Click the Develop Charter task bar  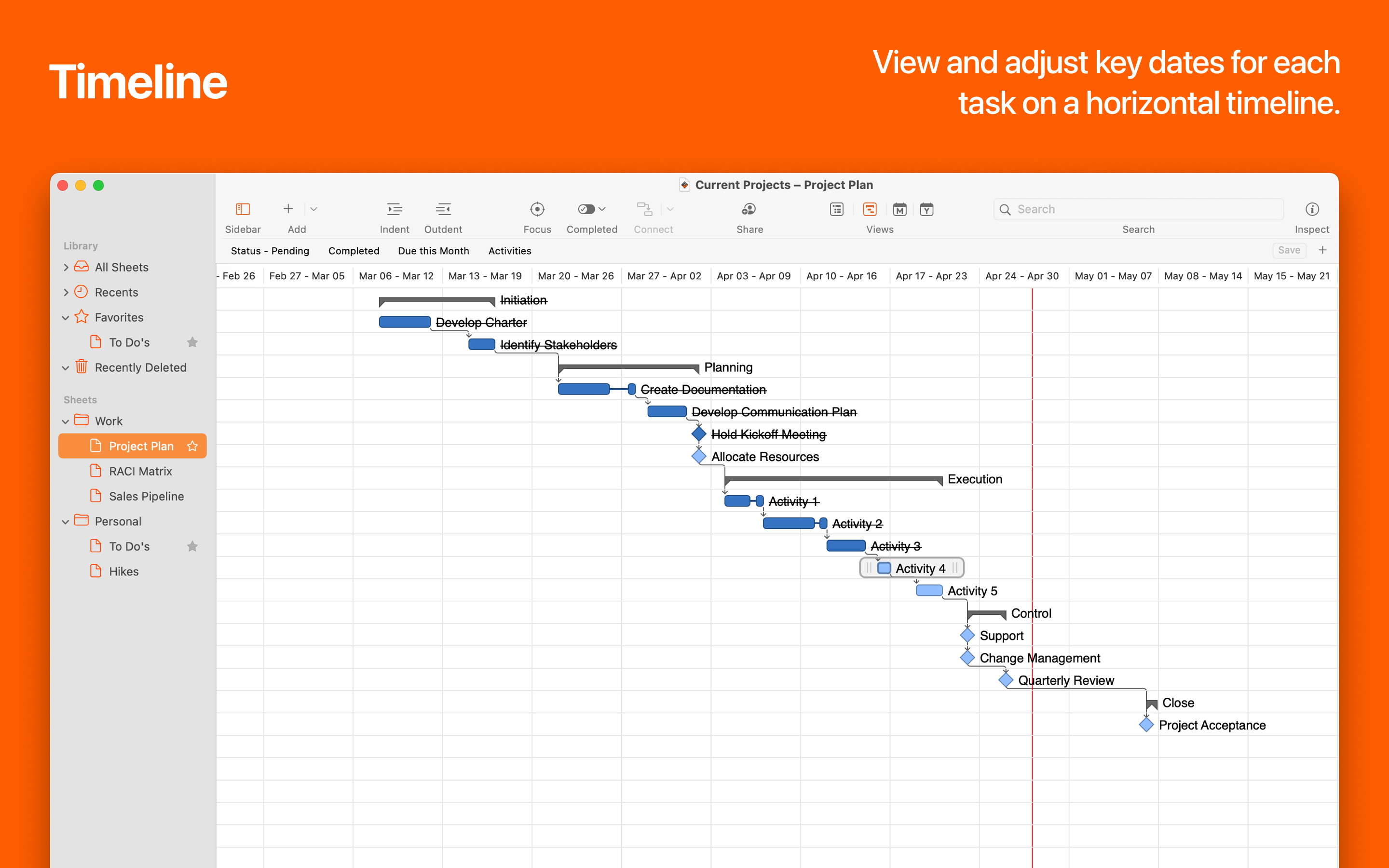(405, 322)
